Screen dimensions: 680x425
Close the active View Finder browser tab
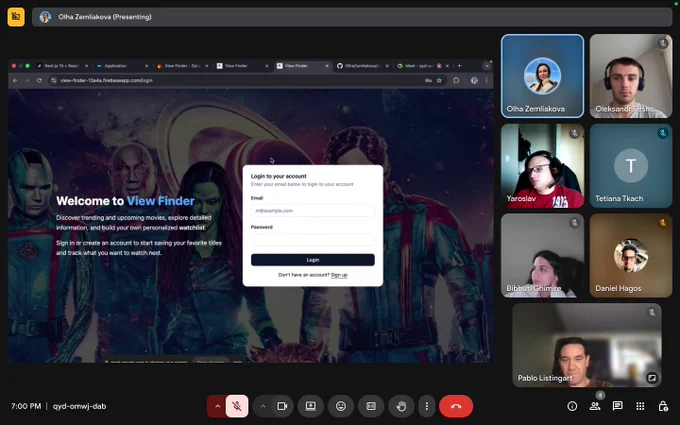(327, 66)
